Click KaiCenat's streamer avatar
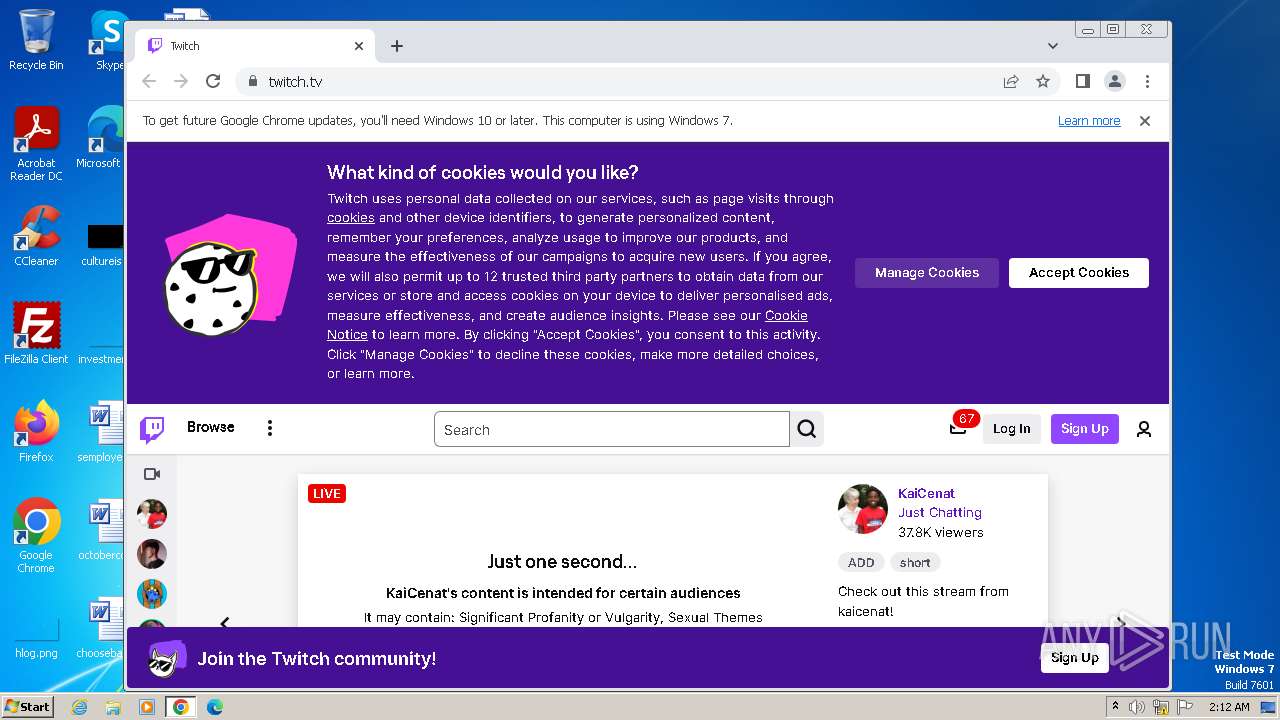 coord(863,510)
